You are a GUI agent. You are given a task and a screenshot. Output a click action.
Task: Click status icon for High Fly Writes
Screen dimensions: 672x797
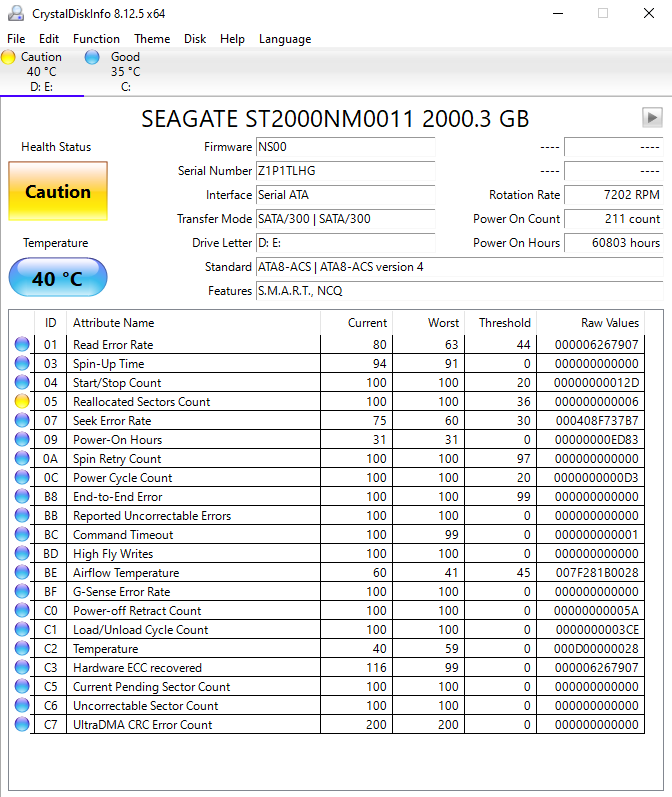point(22,553)
